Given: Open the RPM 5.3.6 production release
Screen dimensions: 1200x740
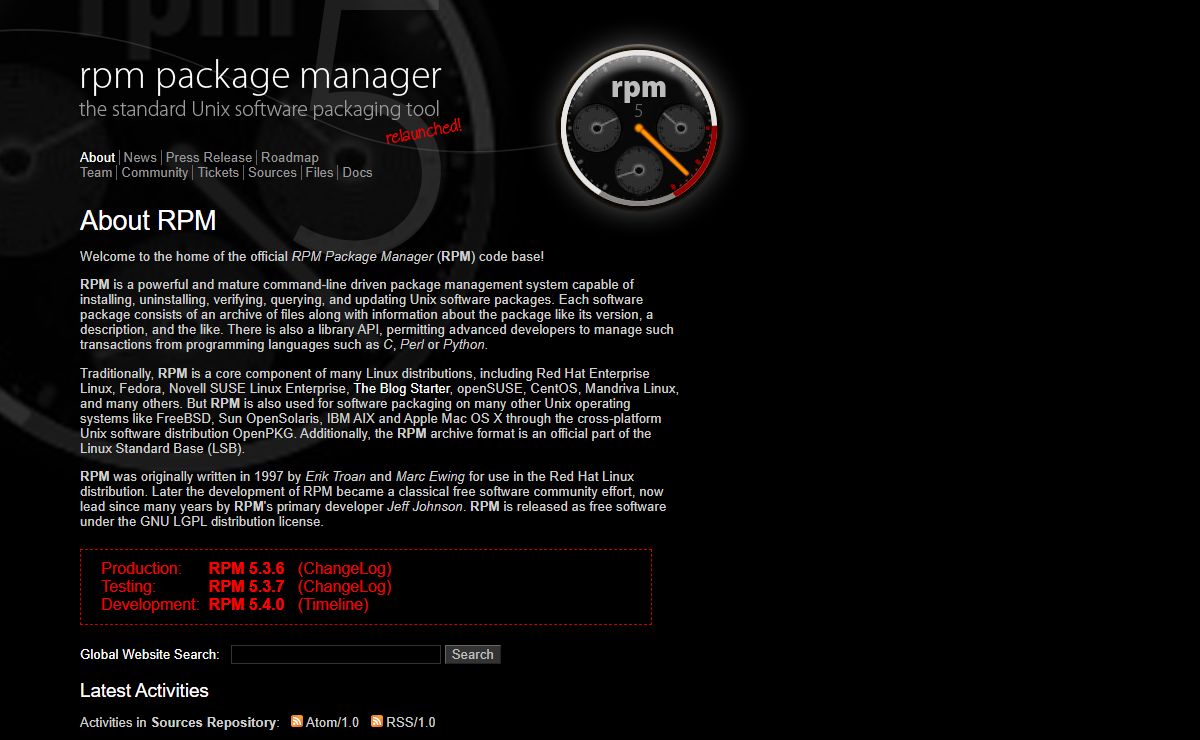Looking at the screenshot, I should [247, 568].
